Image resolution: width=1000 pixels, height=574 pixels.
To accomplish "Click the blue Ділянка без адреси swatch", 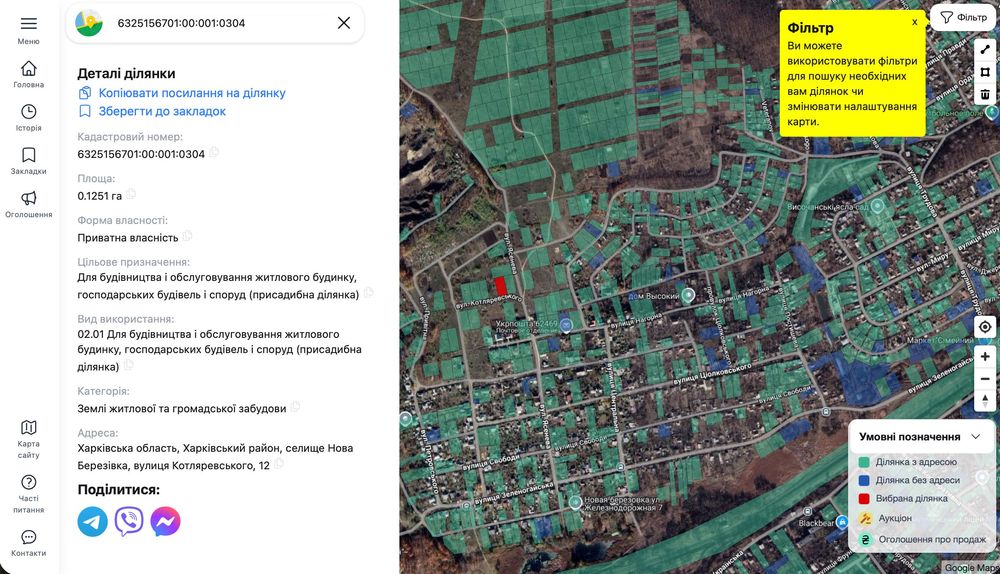I will point(864,480).
